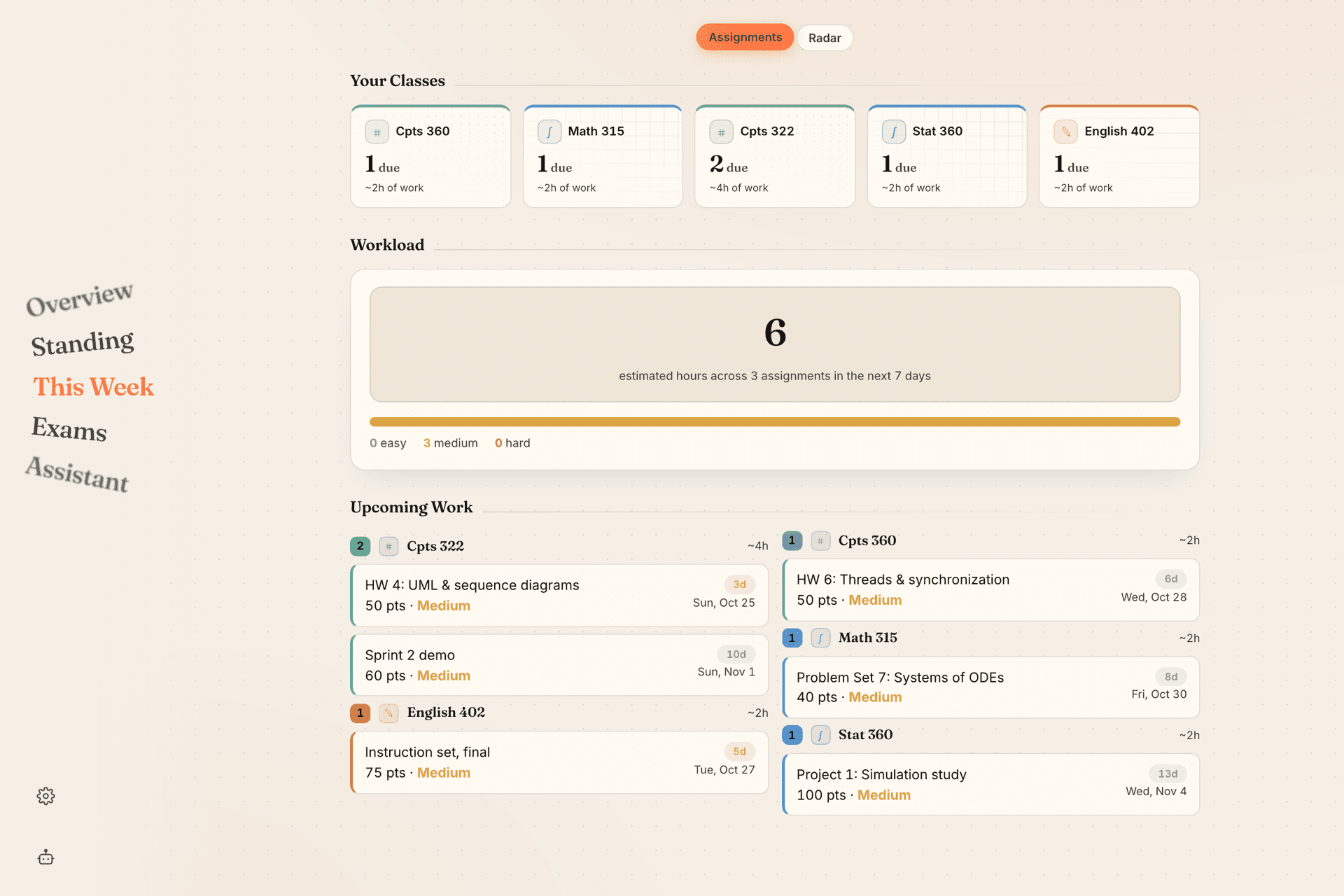This screenshot has height=896, width=1344.
Task: Open the Instruction set, final assignment
Action: [559, 762]
